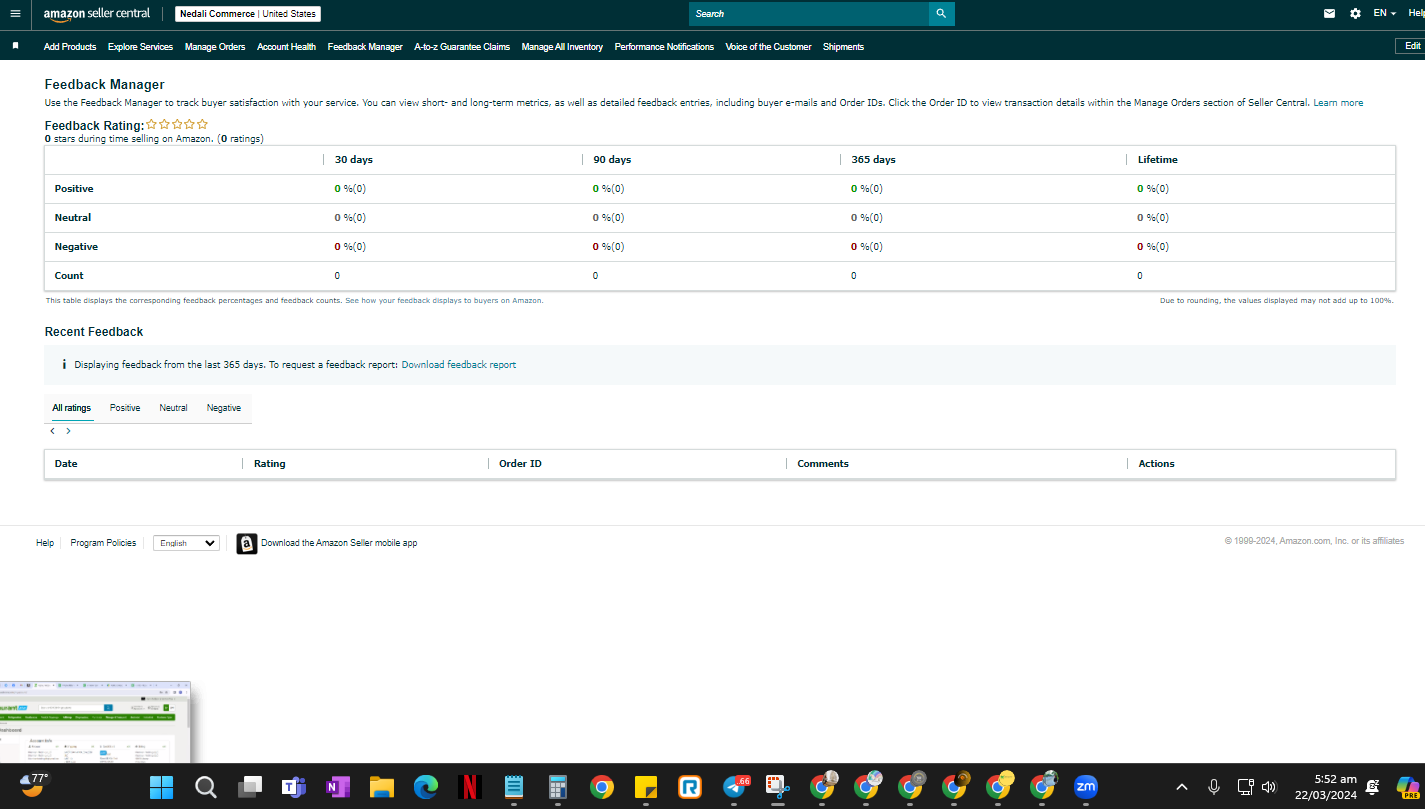Open the mail messages icon

click(x=1329, y=14)
